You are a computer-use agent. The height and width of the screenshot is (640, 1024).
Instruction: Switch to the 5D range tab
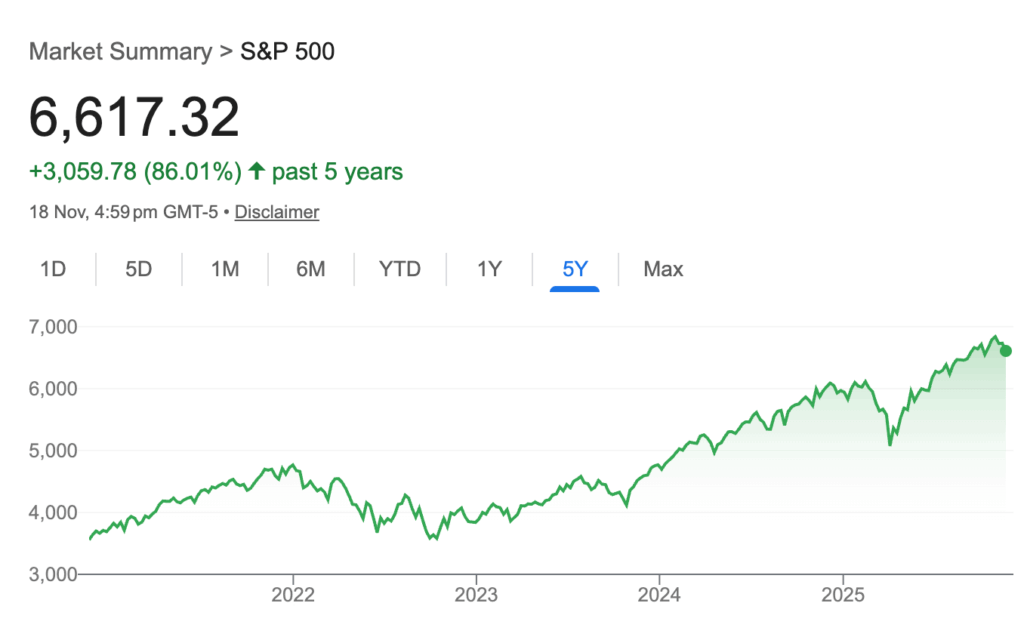coord(139,269)
